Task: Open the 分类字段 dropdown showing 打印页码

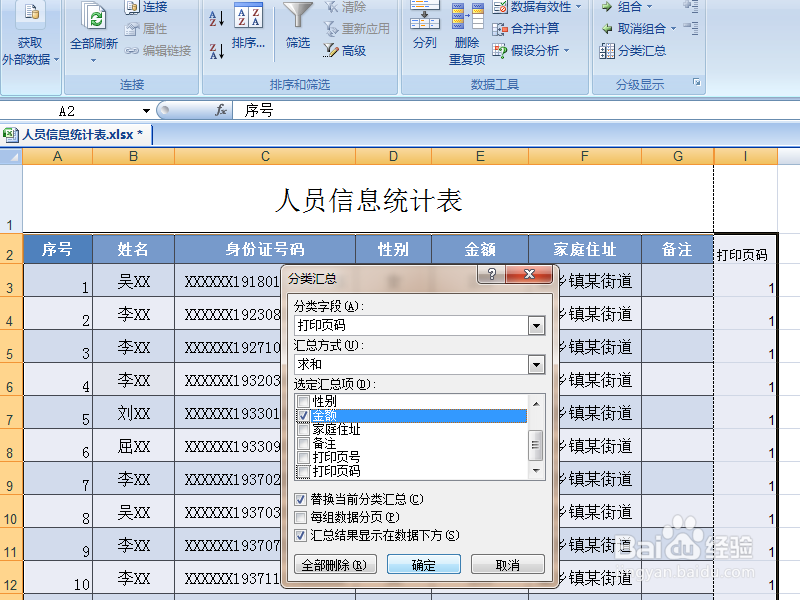Action: [537, 326]
